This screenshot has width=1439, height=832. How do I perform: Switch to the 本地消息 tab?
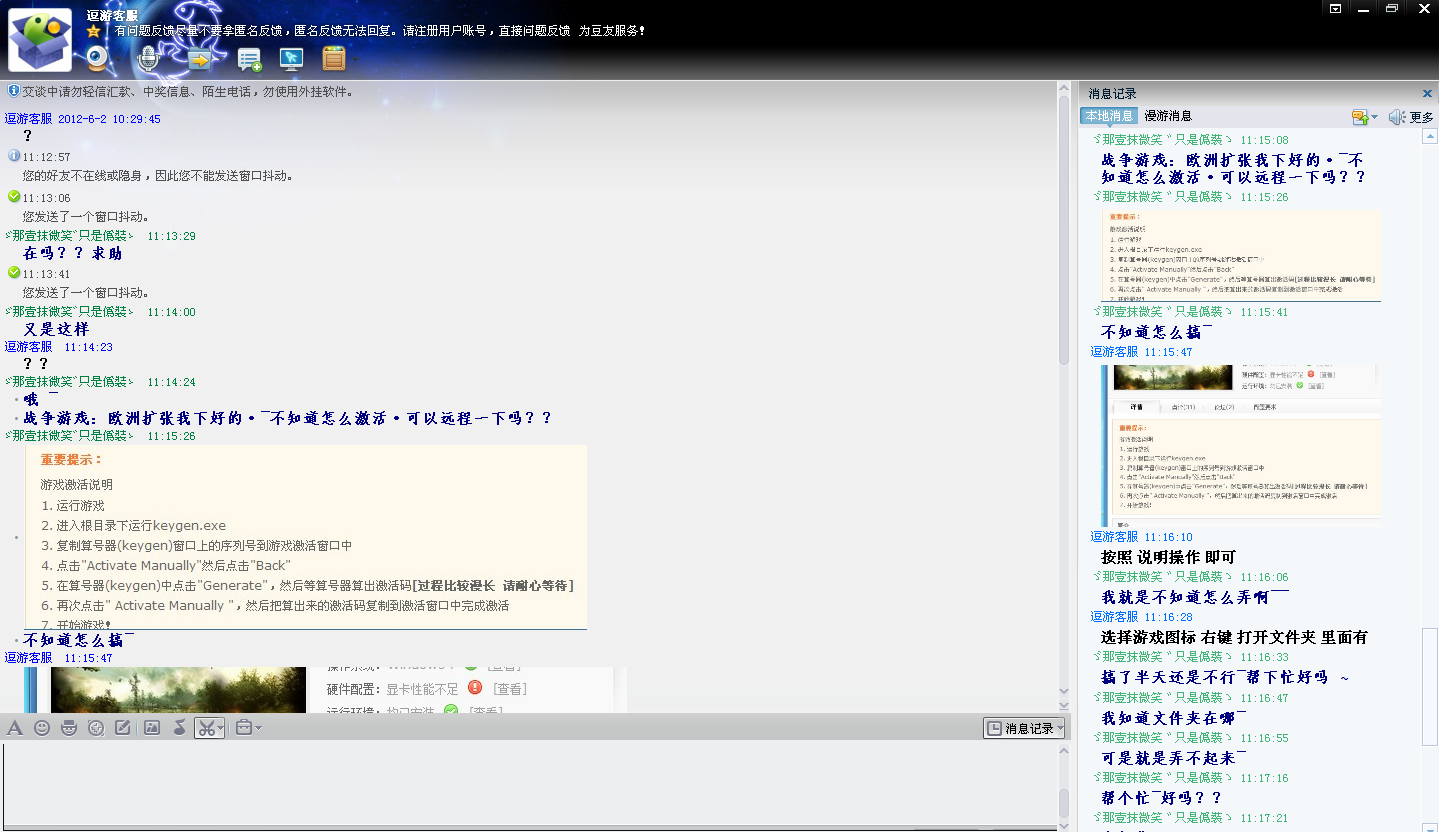[1109, 116]
